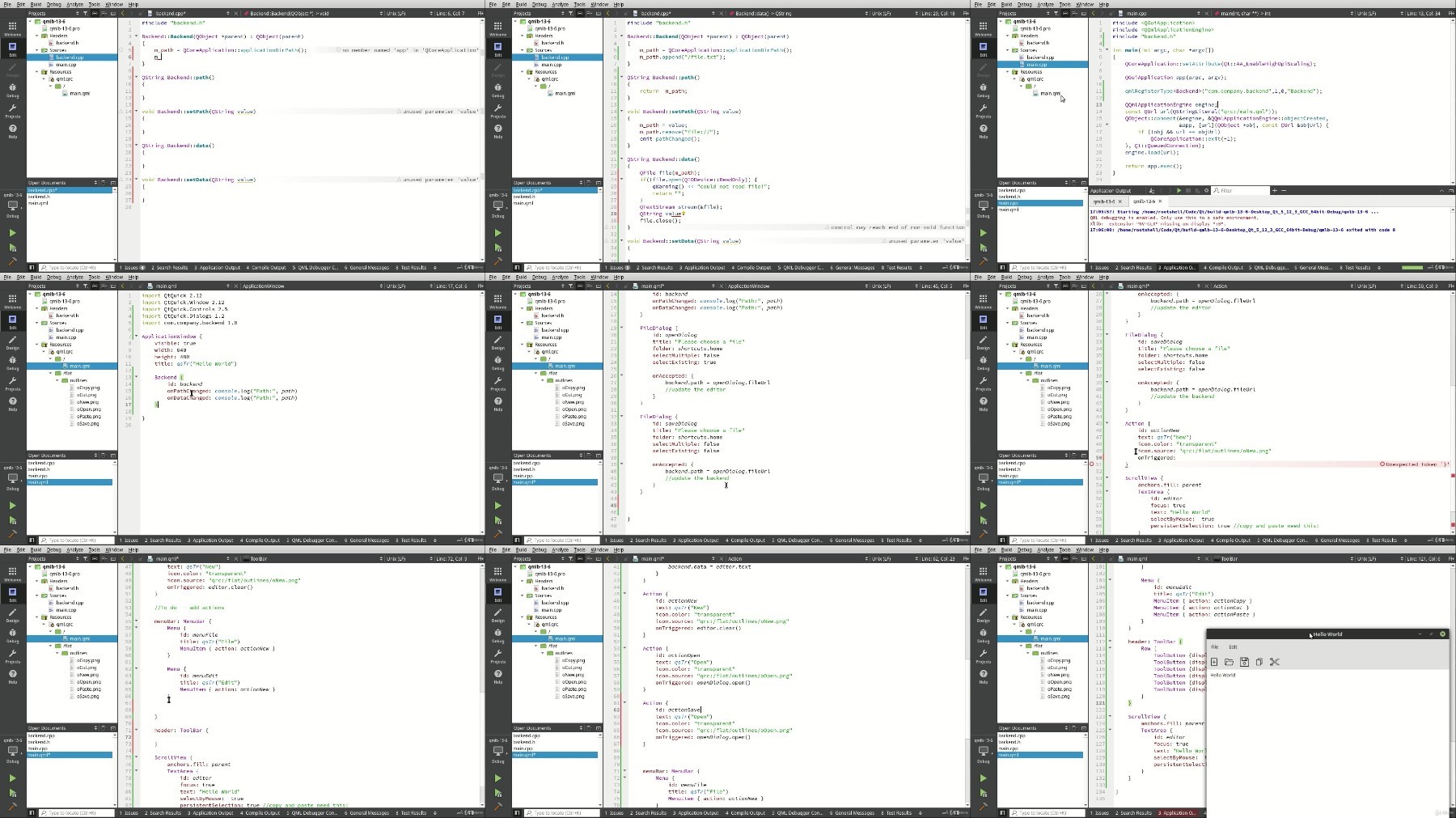The width and height of the screenshot is (1456, 818).
Task: Click the kit selector monitor icon in top-left frame
Action: (x=12, y=206)
